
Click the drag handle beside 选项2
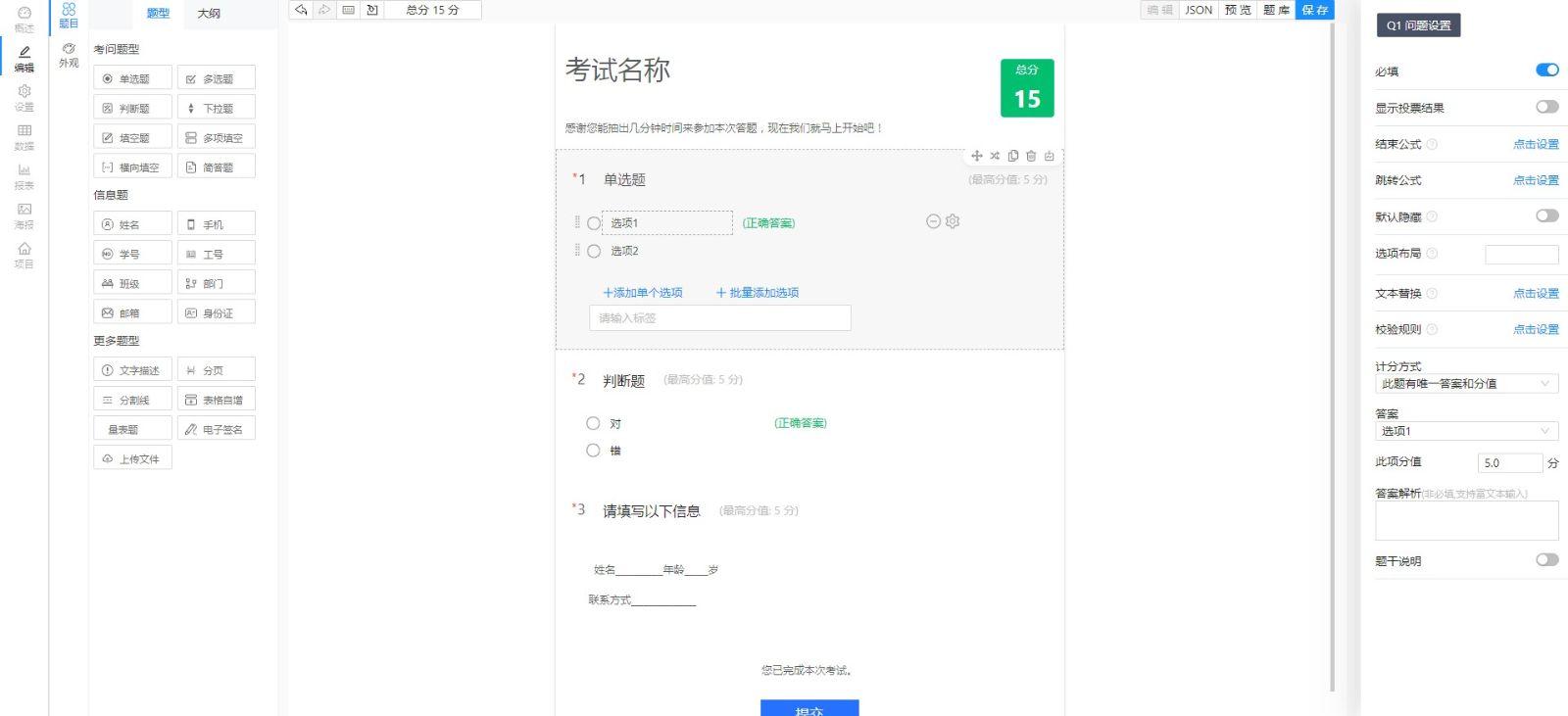tap(577, 251)
